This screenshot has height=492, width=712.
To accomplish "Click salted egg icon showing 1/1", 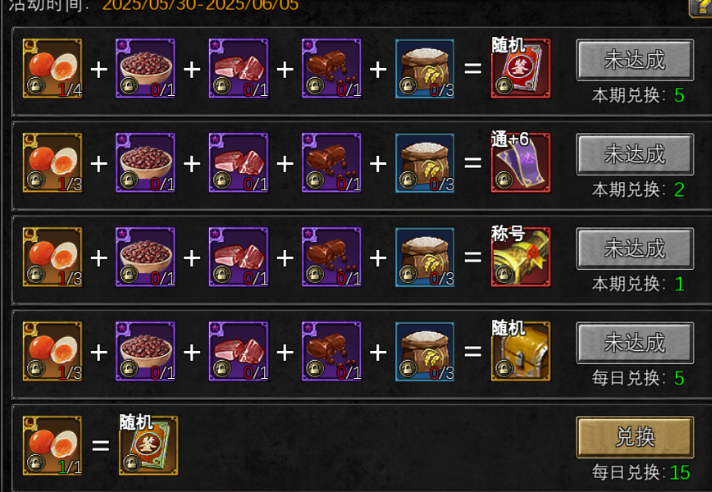I will tap(53, 446).
